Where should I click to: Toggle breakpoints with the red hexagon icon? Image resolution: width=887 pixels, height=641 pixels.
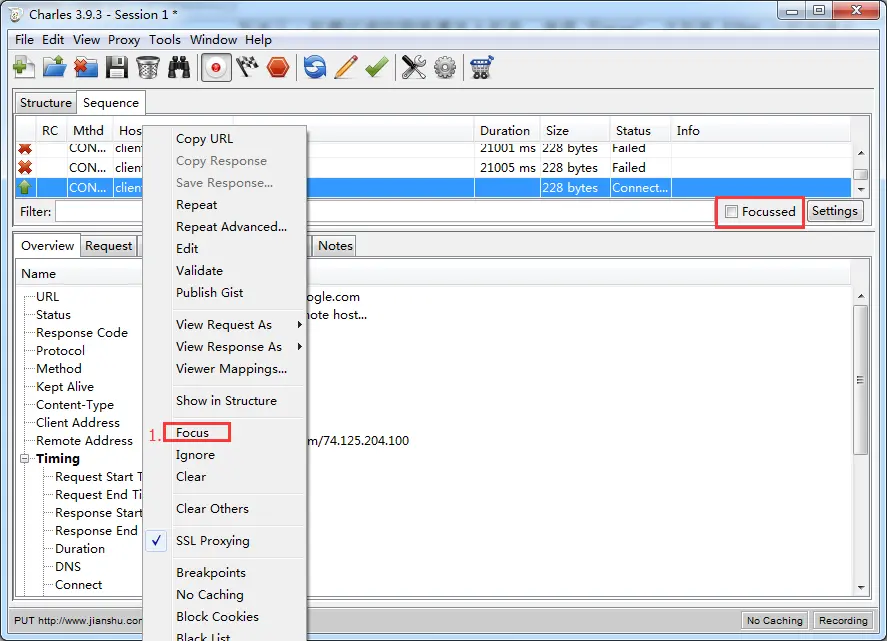(278, 67)
